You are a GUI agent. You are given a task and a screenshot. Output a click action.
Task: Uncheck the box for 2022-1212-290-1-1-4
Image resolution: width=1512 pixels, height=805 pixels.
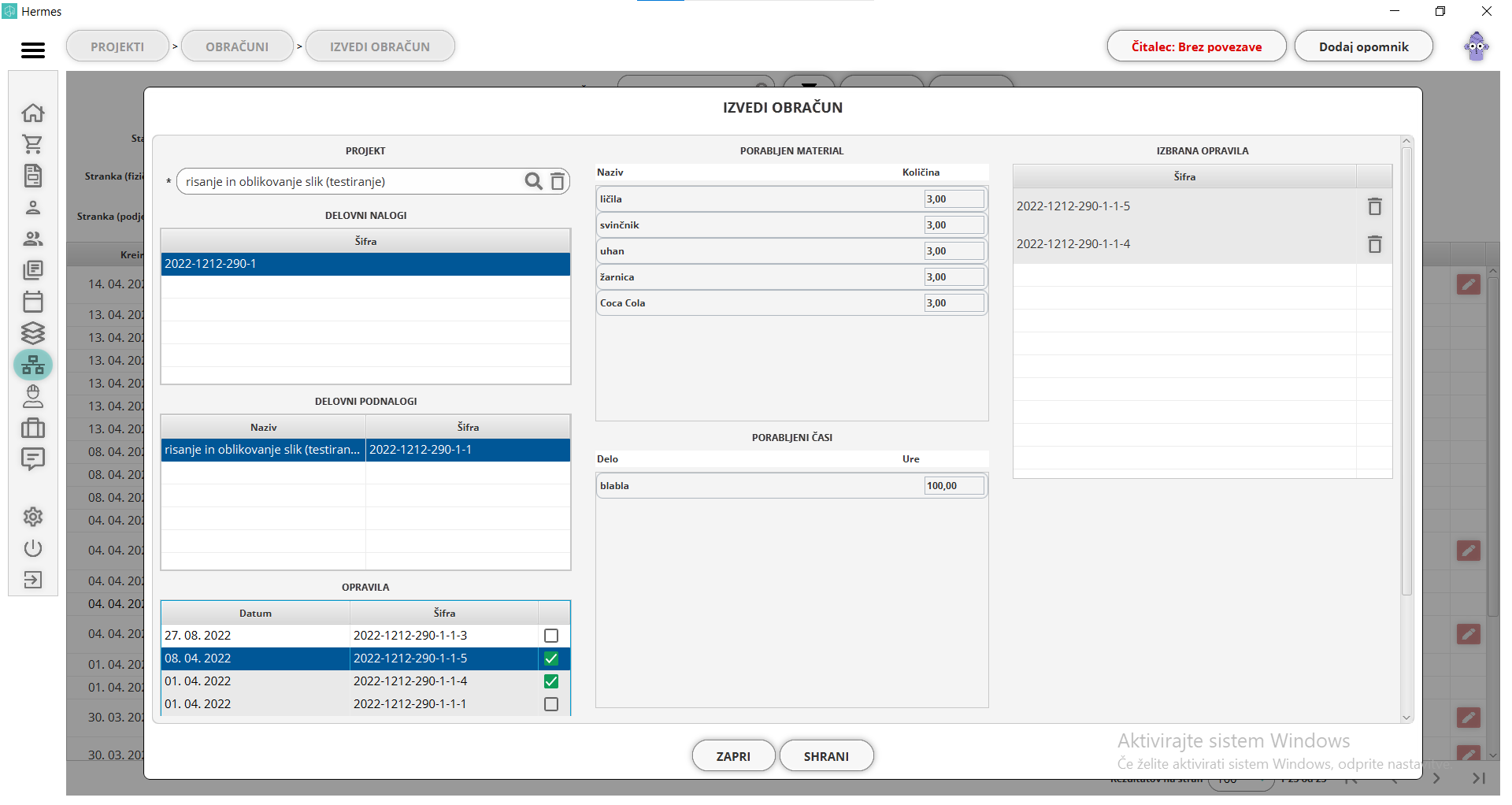pyautogui.click(x=551, y=681)
